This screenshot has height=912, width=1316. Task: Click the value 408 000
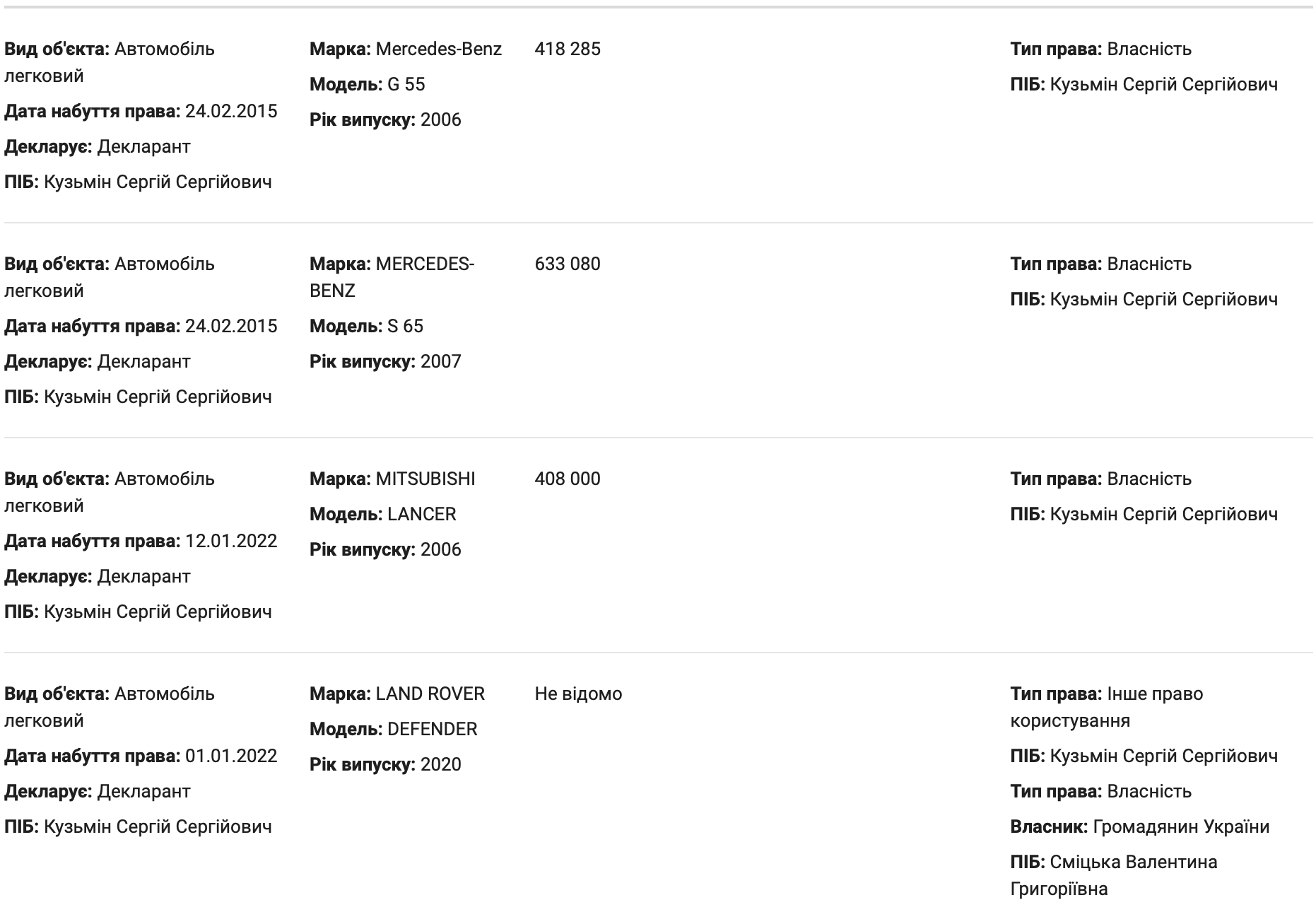568,479
